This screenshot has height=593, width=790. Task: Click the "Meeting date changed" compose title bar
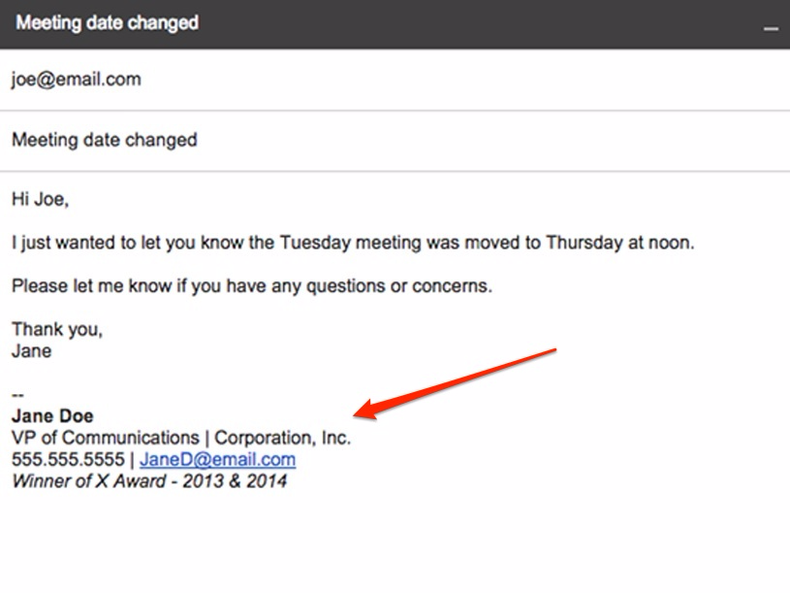click(107, 23)
